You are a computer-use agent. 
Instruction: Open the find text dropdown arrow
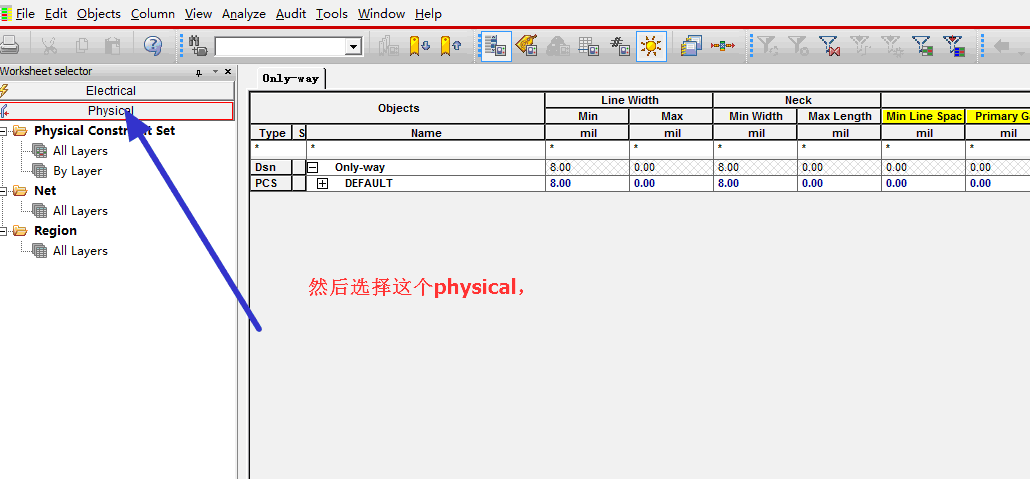[353, 46]
